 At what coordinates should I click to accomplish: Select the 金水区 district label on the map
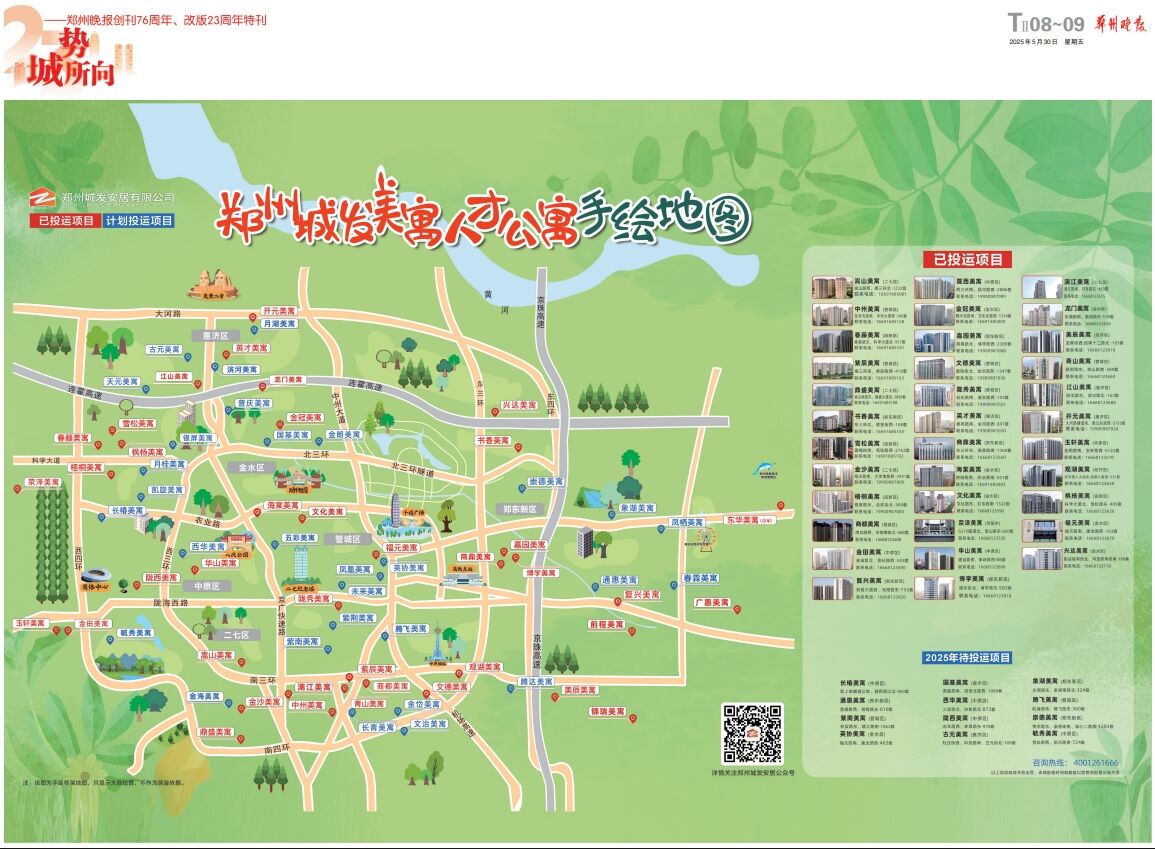point(251,468)
